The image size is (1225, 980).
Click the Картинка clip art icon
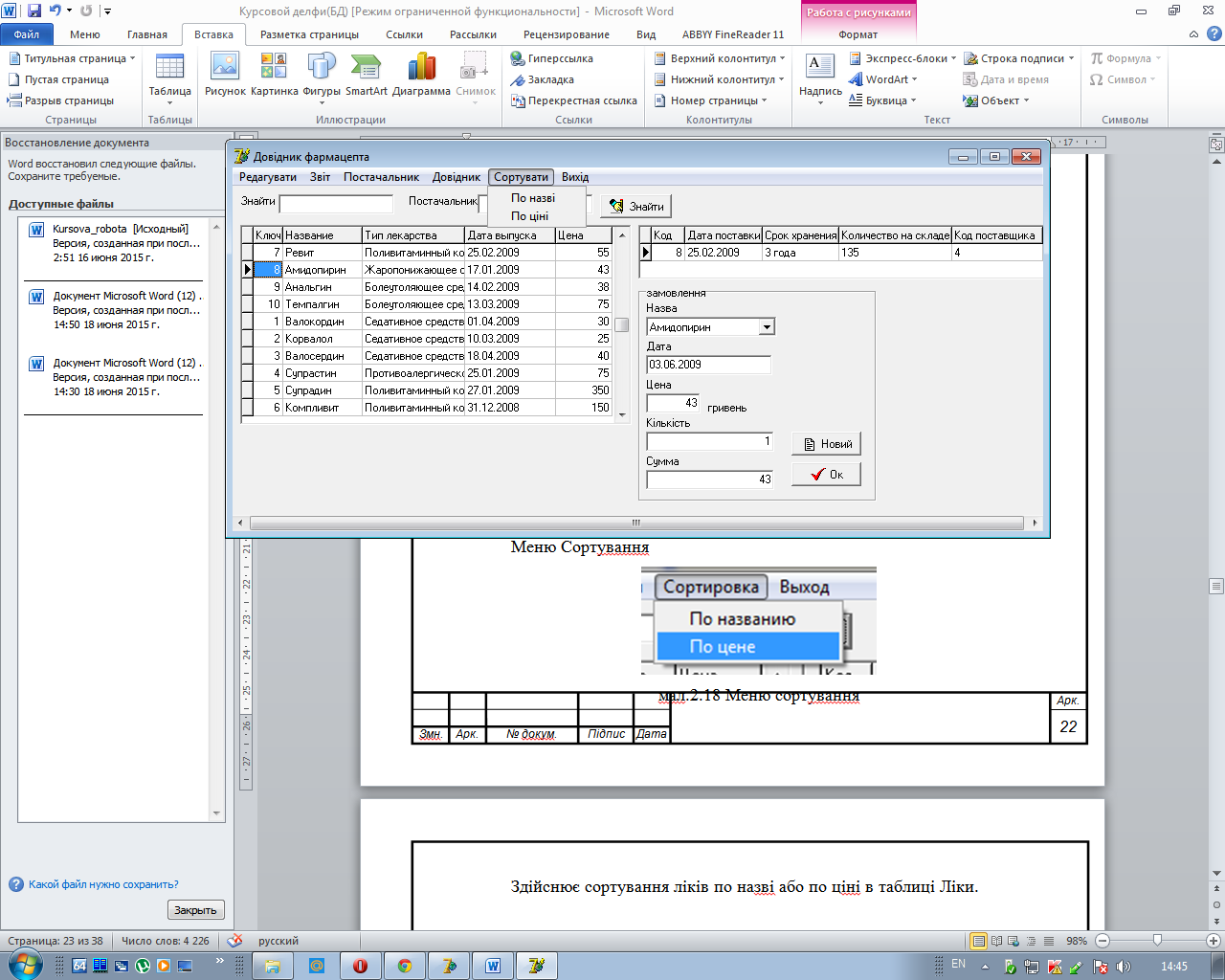pos(274,75)
